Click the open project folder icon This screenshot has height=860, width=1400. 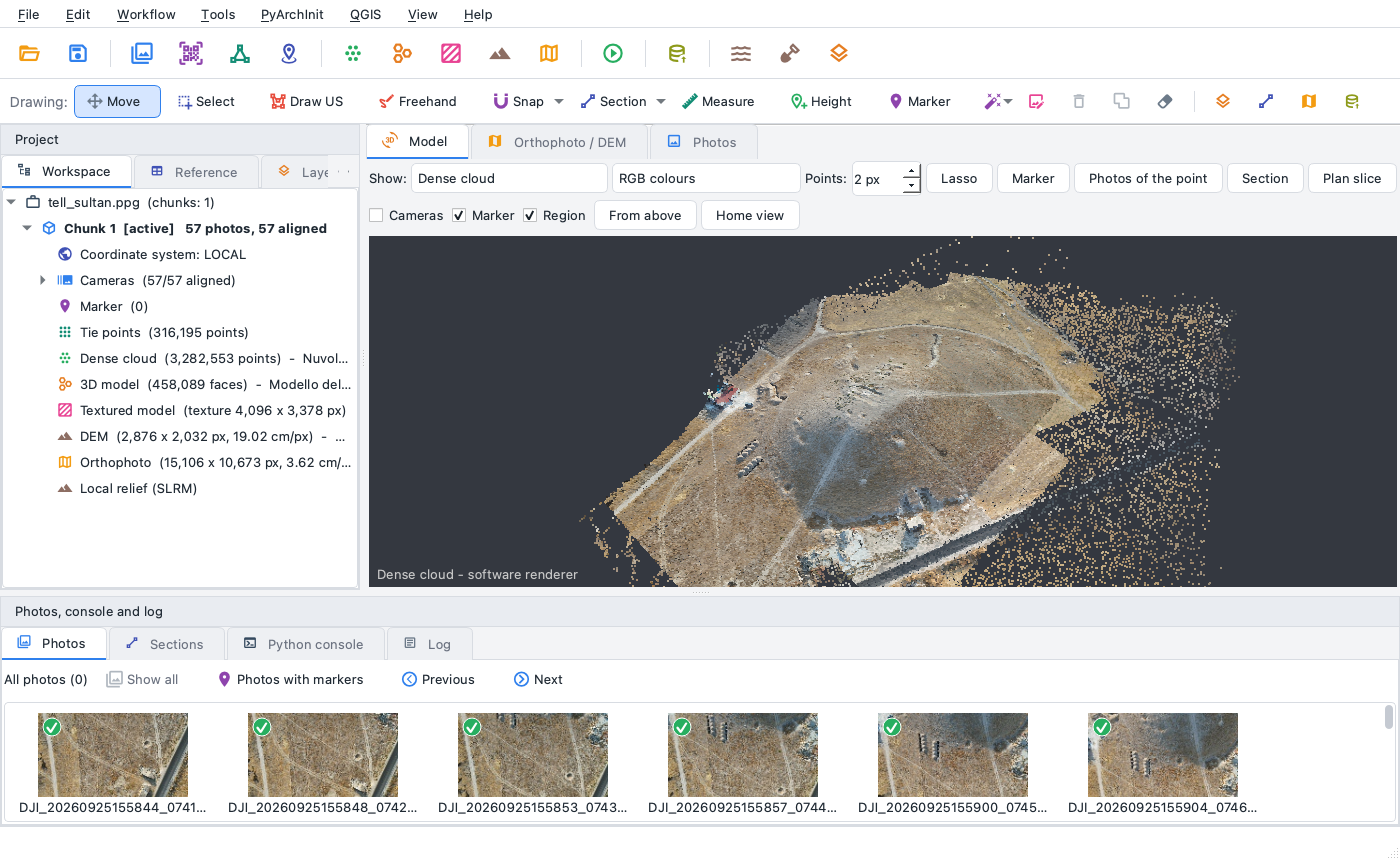30,53
